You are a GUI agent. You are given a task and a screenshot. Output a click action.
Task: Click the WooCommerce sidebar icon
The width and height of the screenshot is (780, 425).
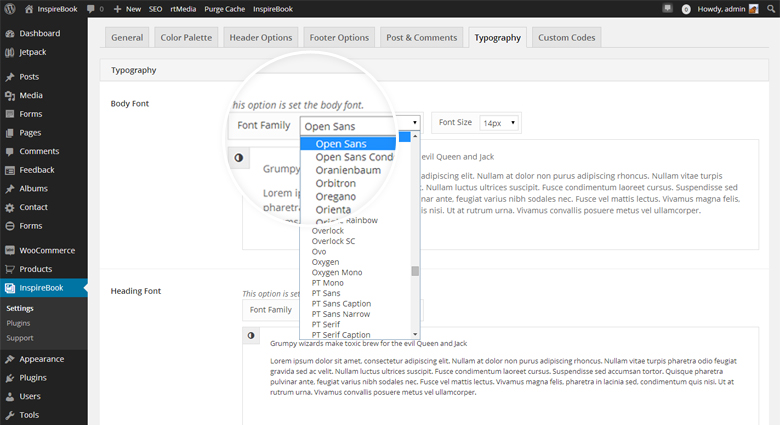(9, 250)
